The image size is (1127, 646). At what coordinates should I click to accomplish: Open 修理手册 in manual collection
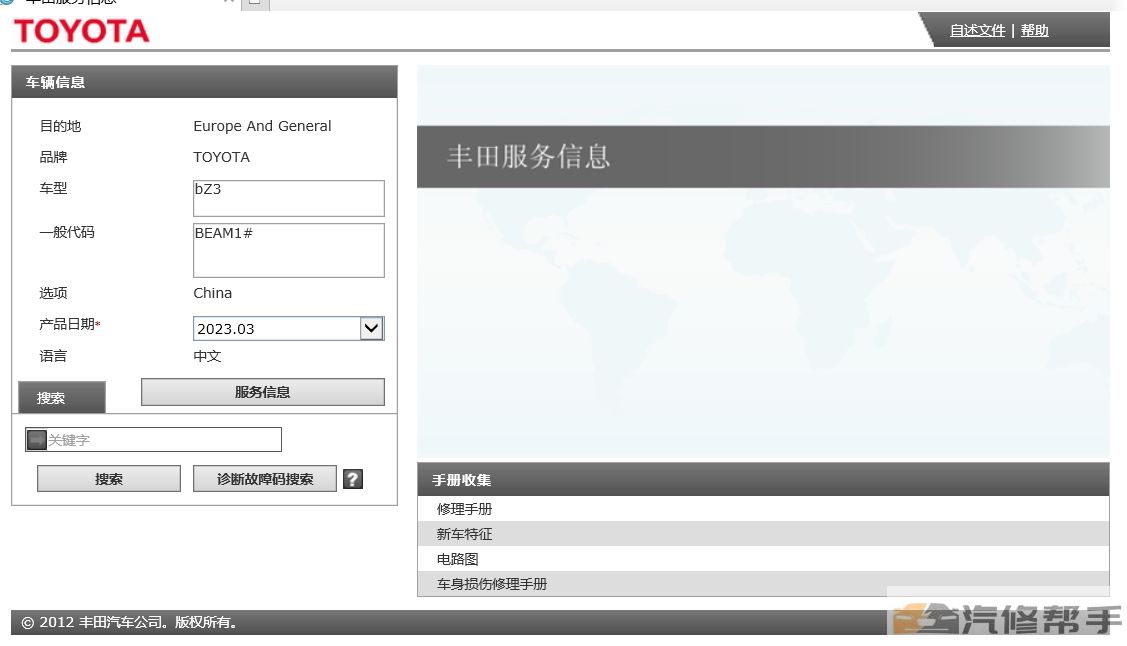tap(763, 509)
